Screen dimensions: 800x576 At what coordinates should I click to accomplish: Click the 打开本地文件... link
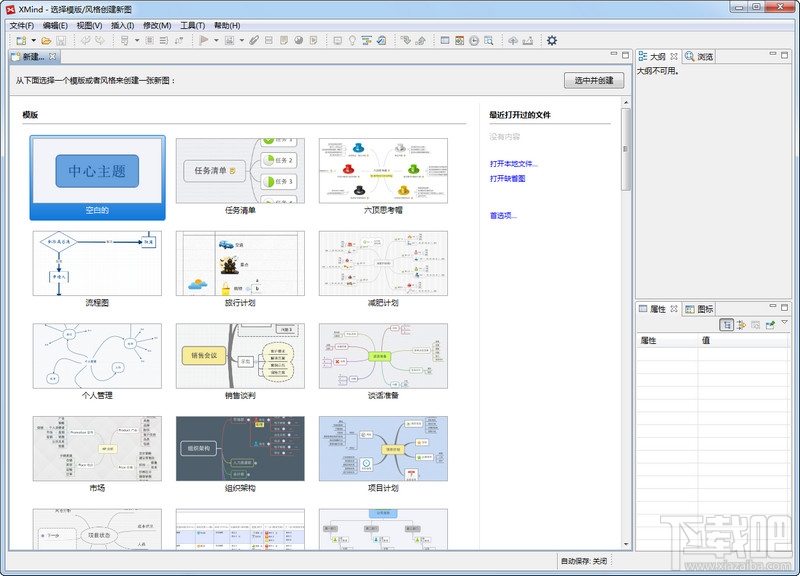pyautogui.click(x=514, y=164)
